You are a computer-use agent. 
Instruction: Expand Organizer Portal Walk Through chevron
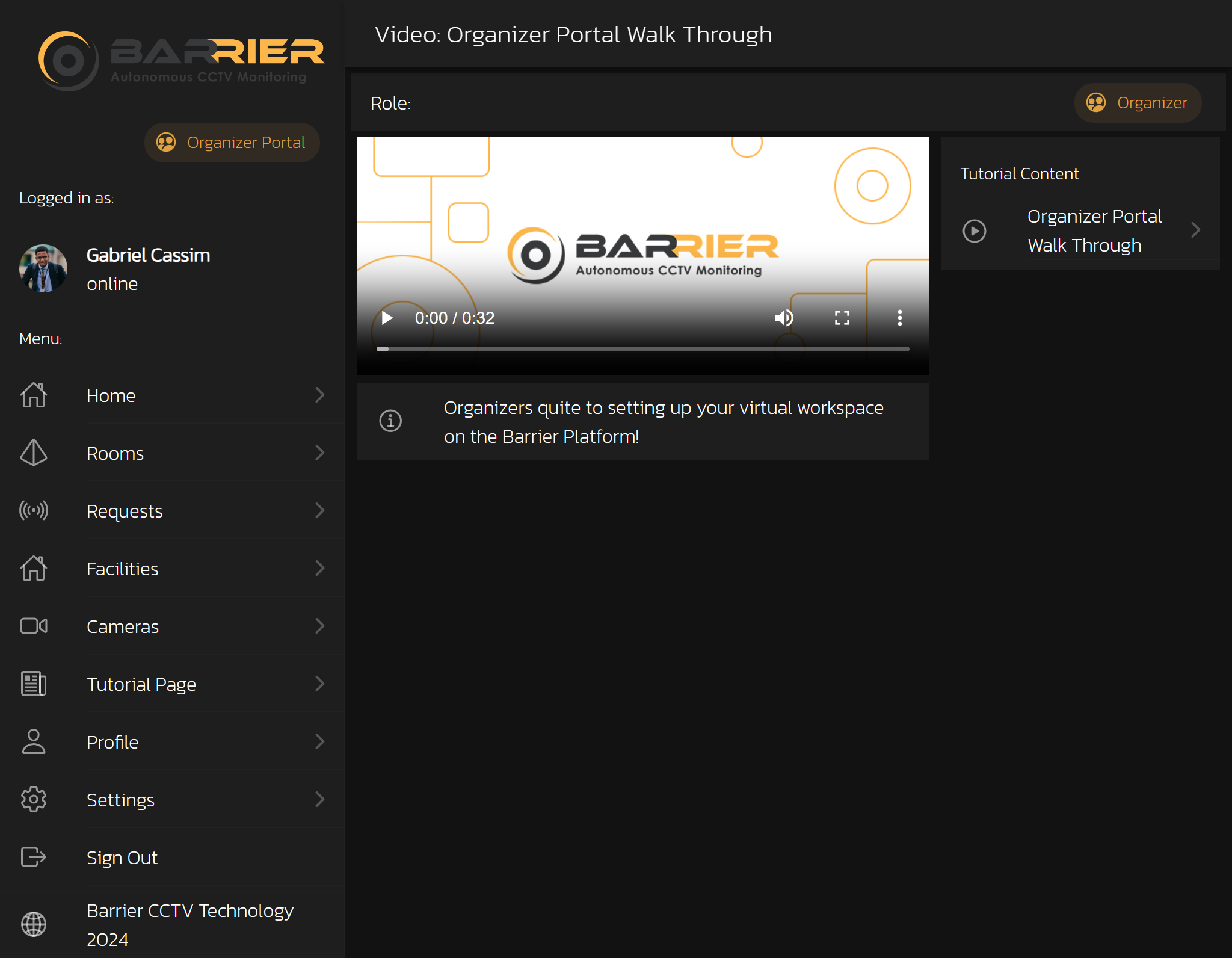coord(1196,230)
